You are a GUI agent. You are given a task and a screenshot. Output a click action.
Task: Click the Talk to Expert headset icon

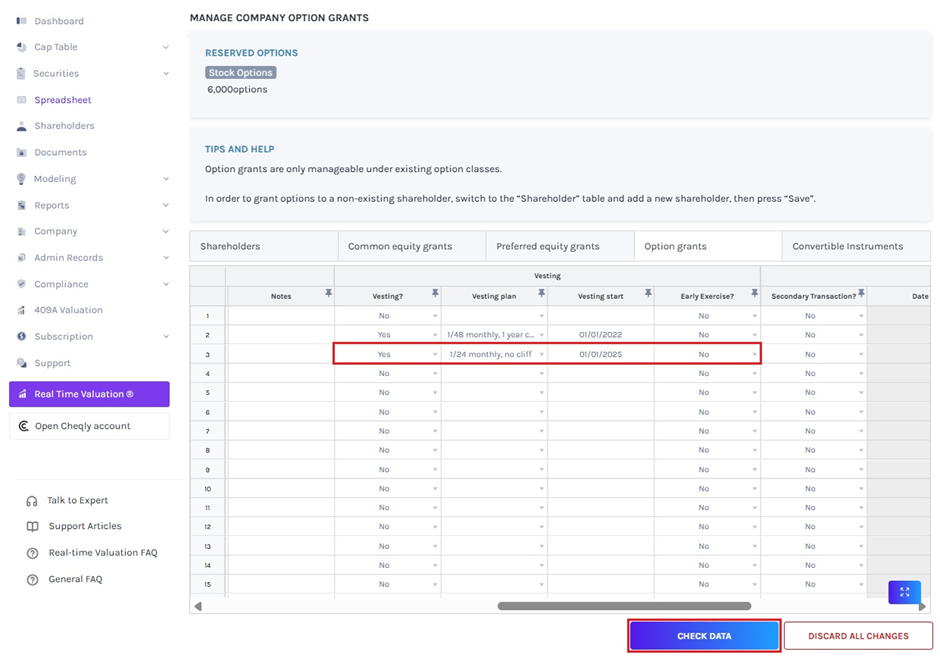32,500
